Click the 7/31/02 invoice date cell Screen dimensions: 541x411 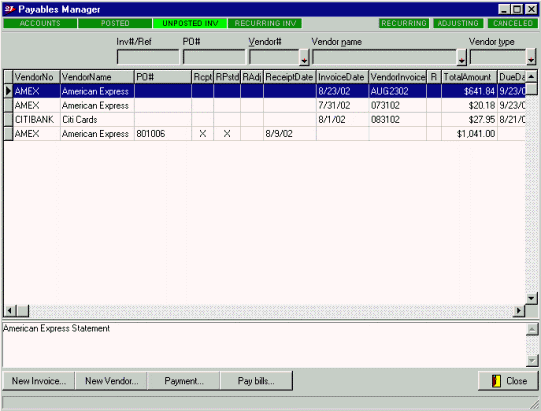(342, 105)
